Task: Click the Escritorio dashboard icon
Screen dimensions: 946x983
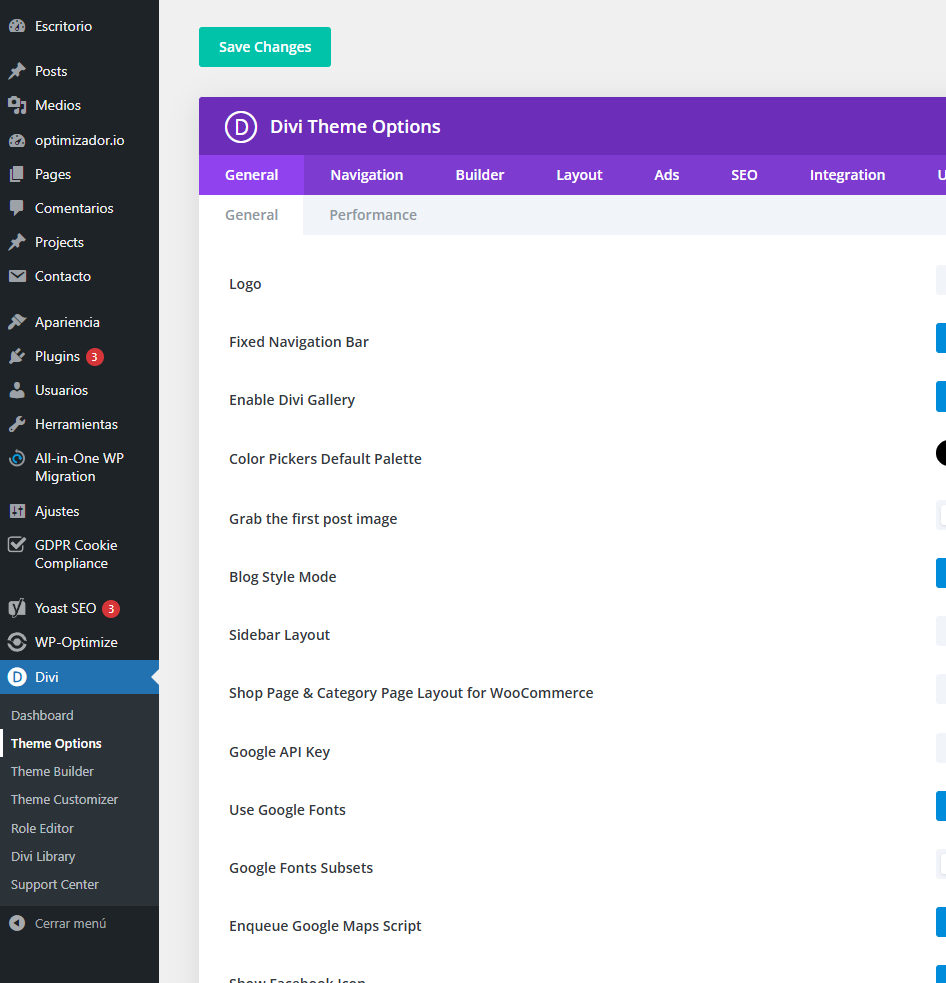Action: 17,26
